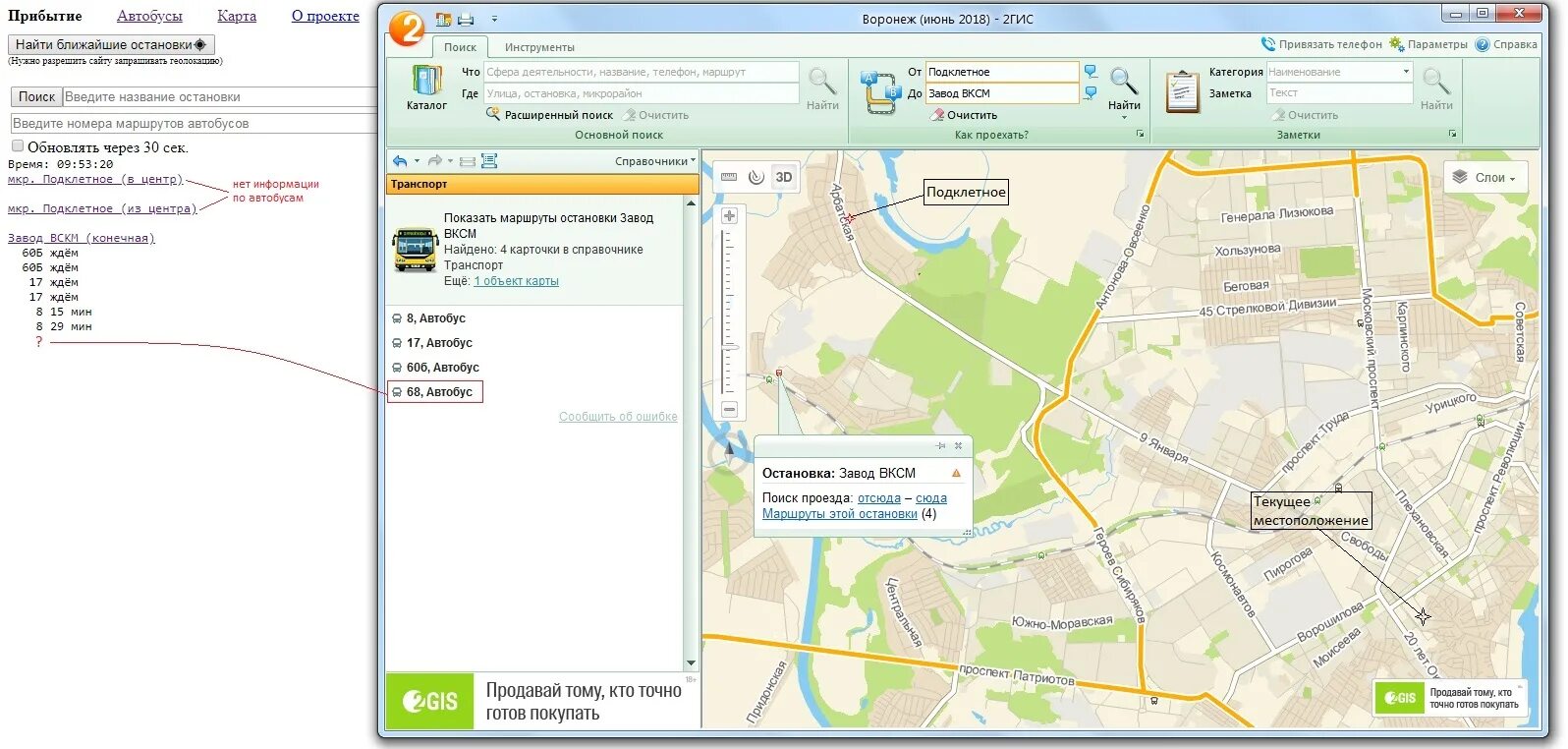Viewport: 1568px width, 749px height.
Task: Open the back history dropdown arrow
Action: 417,161
